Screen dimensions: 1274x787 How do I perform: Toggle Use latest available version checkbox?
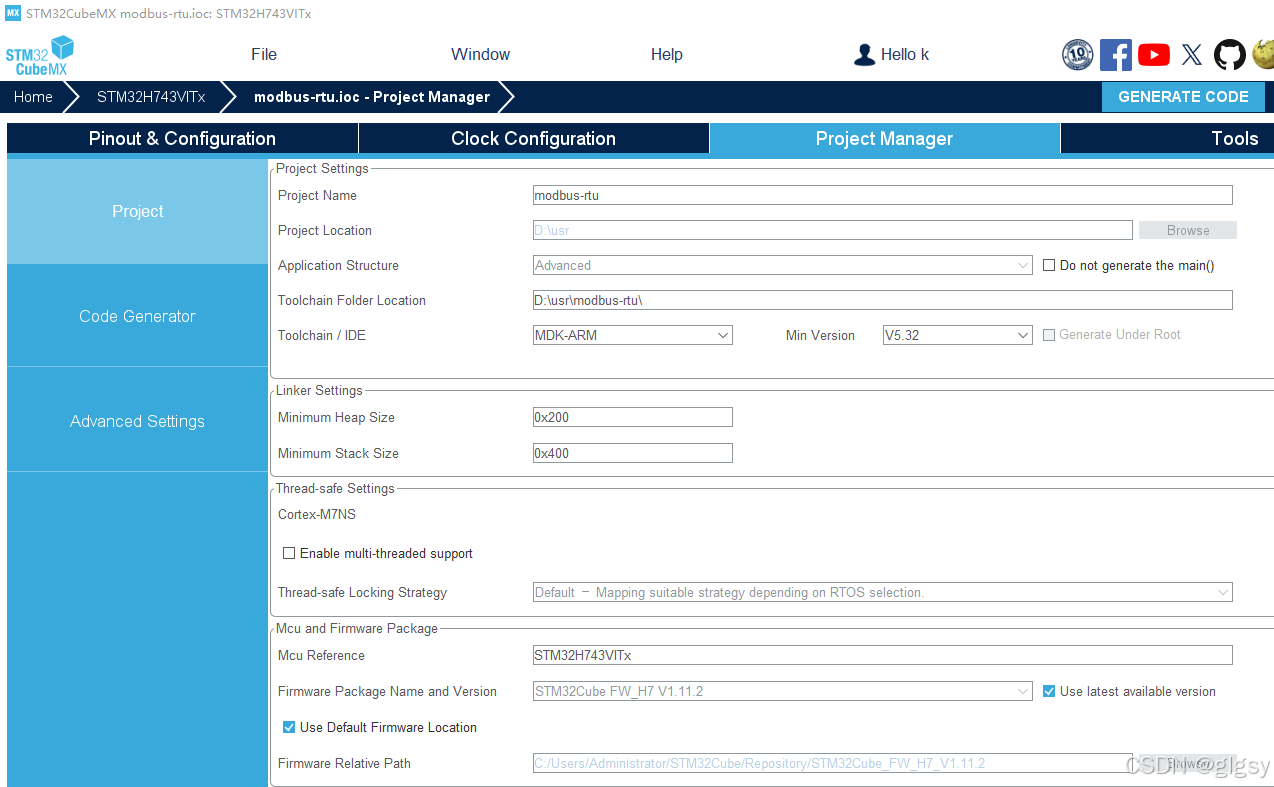[1049, 691]
